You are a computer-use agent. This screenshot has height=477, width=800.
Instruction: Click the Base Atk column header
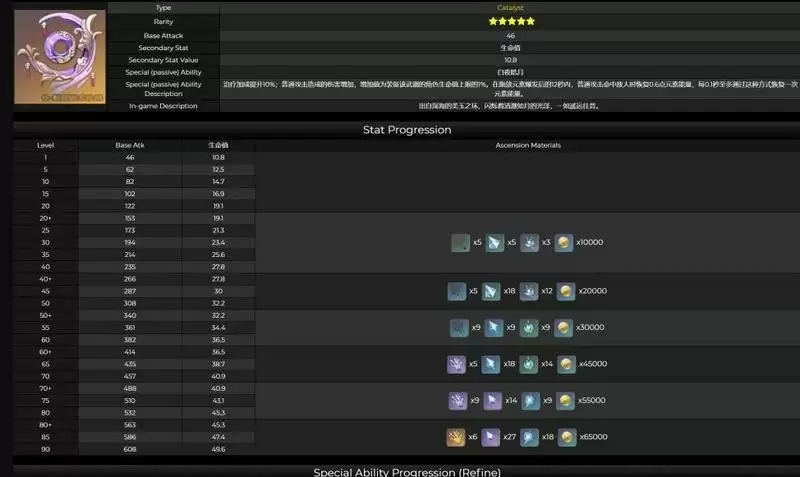(x=130, y=145)
